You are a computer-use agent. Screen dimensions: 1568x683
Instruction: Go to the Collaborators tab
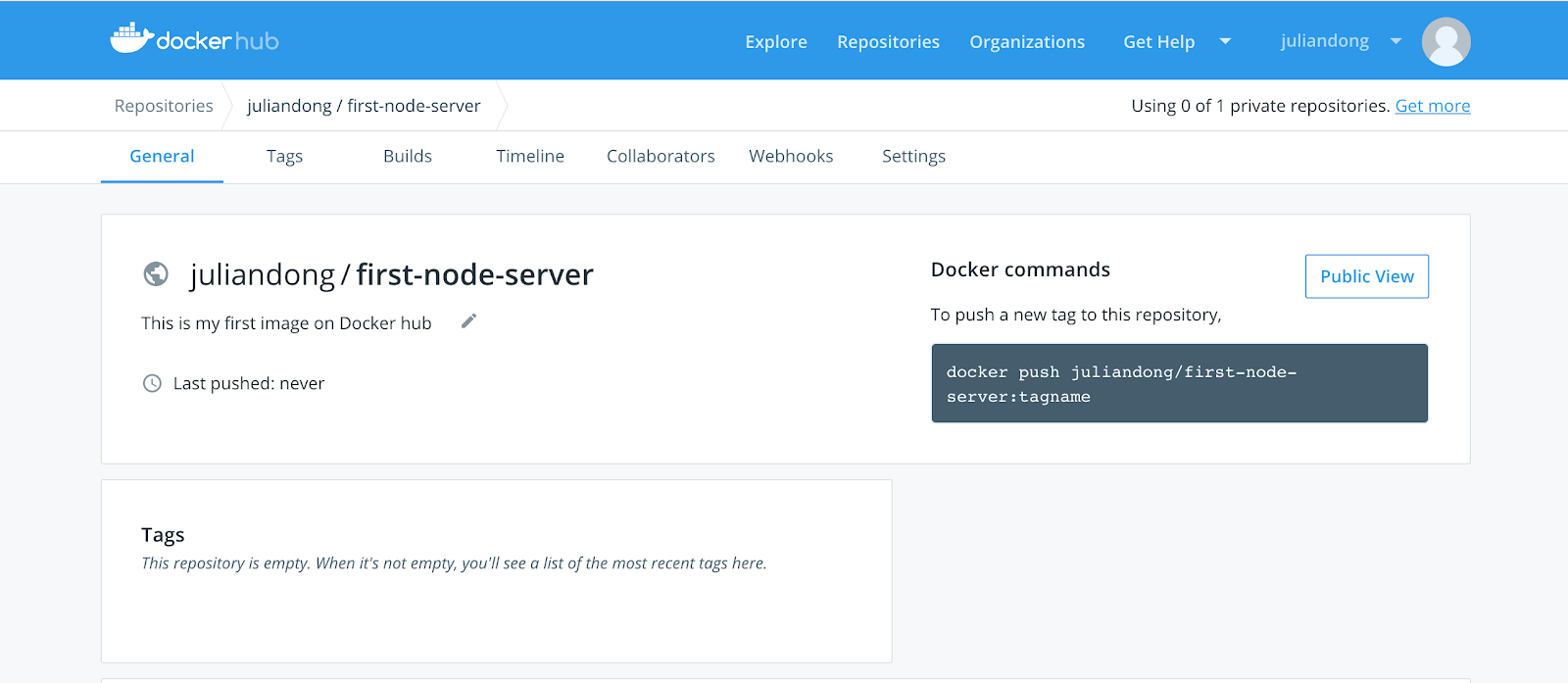coord(661,157)
